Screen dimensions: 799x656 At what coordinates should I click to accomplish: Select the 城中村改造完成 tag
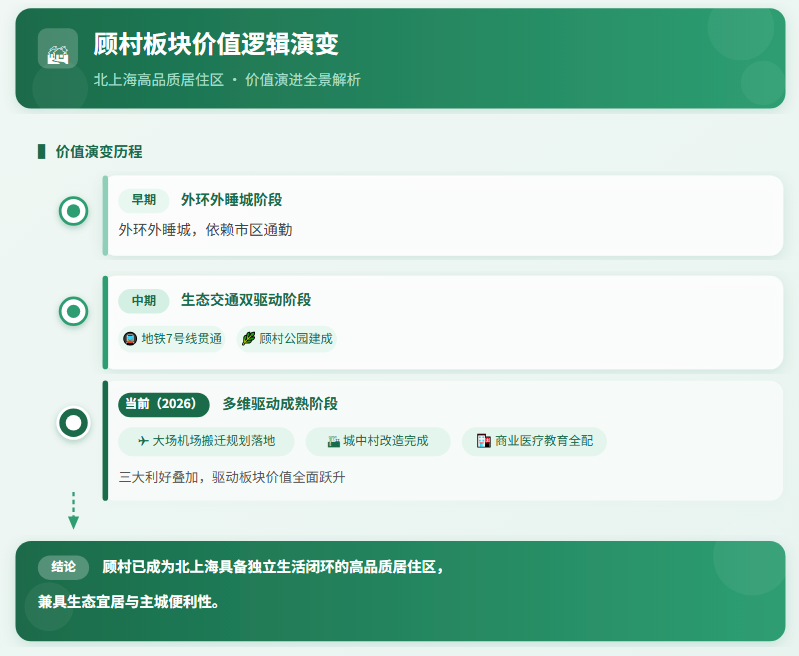pos(378,441)
